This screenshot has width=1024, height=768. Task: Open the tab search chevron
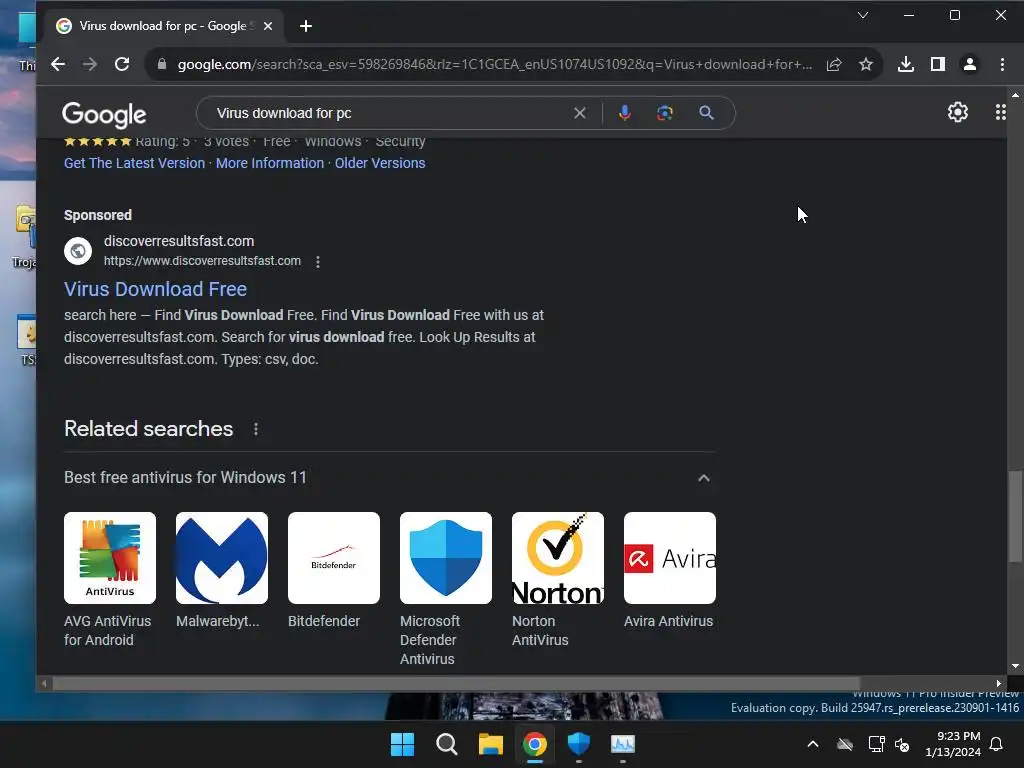(x=863, y=15)
